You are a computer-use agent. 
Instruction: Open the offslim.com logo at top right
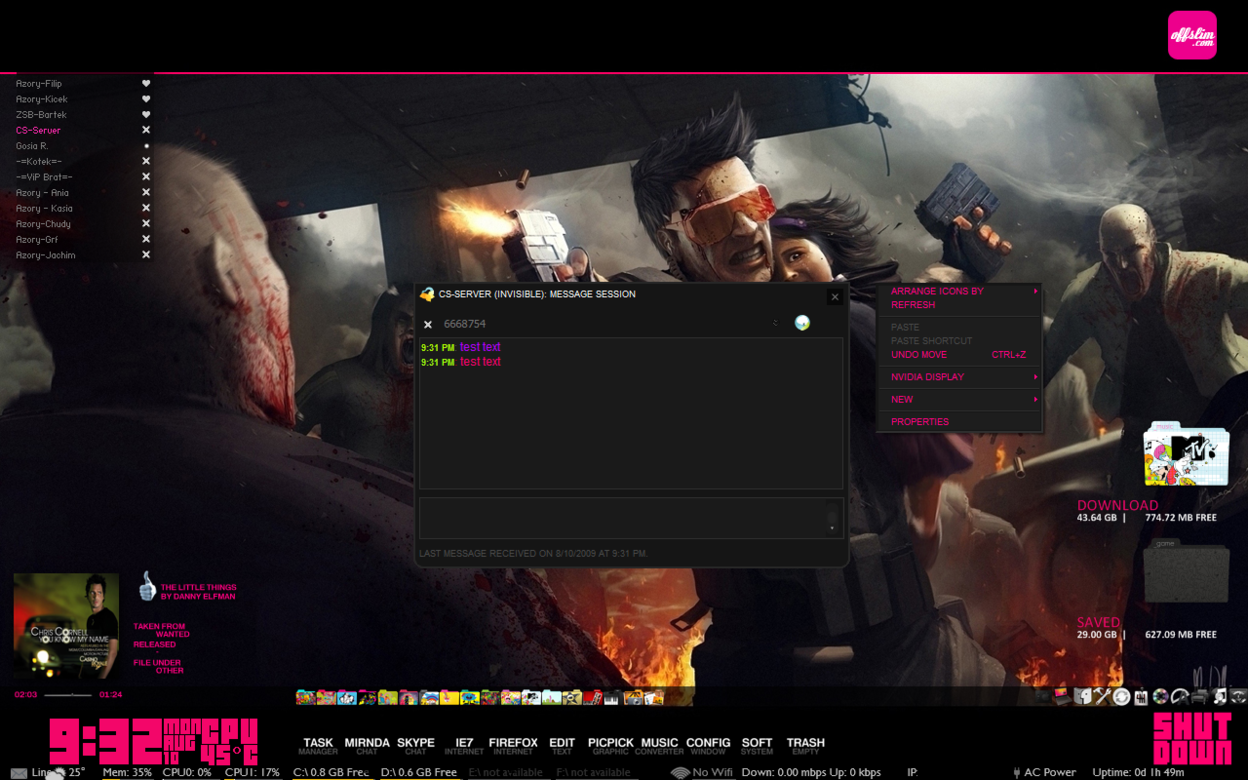click(1192, 35)
